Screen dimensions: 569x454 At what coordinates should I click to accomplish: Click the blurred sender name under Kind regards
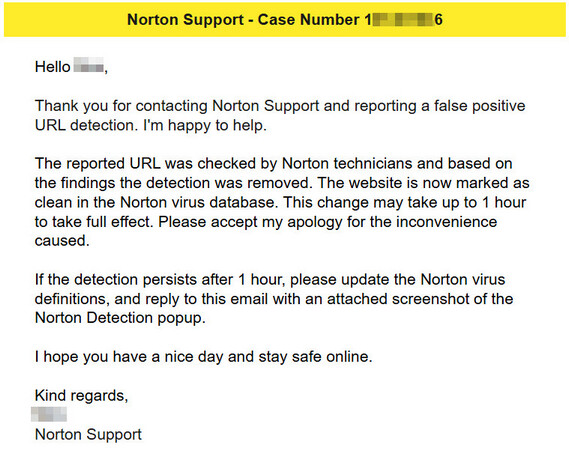click(49, 414)
